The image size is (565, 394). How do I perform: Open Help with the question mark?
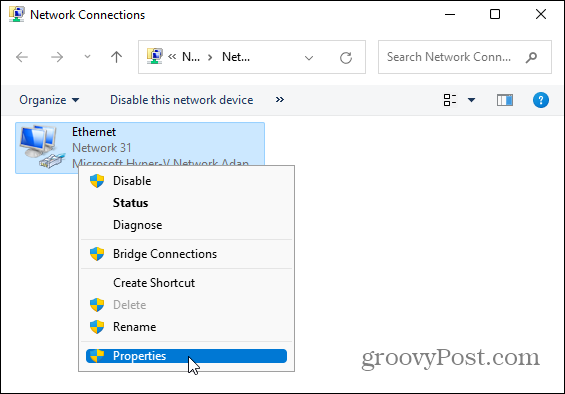[x=540, y=100]
